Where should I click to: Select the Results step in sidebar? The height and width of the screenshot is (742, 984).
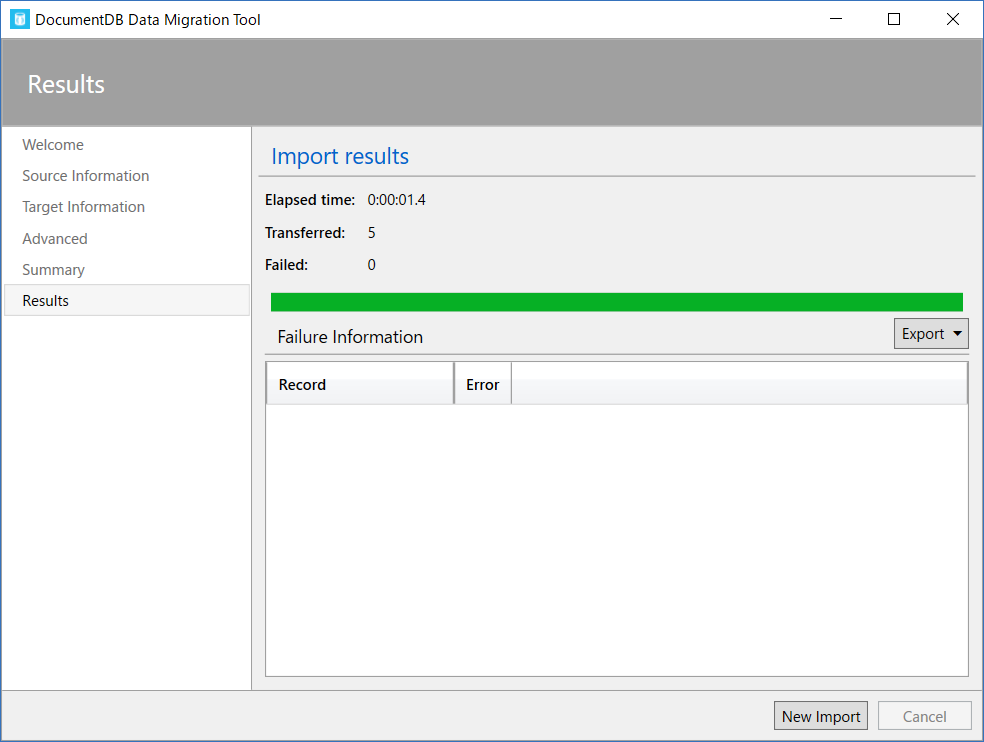click(127, 300)
